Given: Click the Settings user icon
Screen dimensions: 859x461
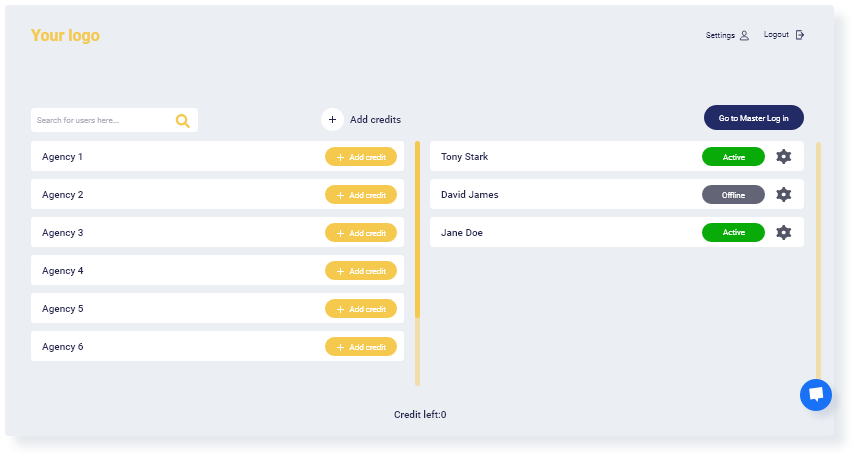Looking at the screenshot, I should 744,36.
